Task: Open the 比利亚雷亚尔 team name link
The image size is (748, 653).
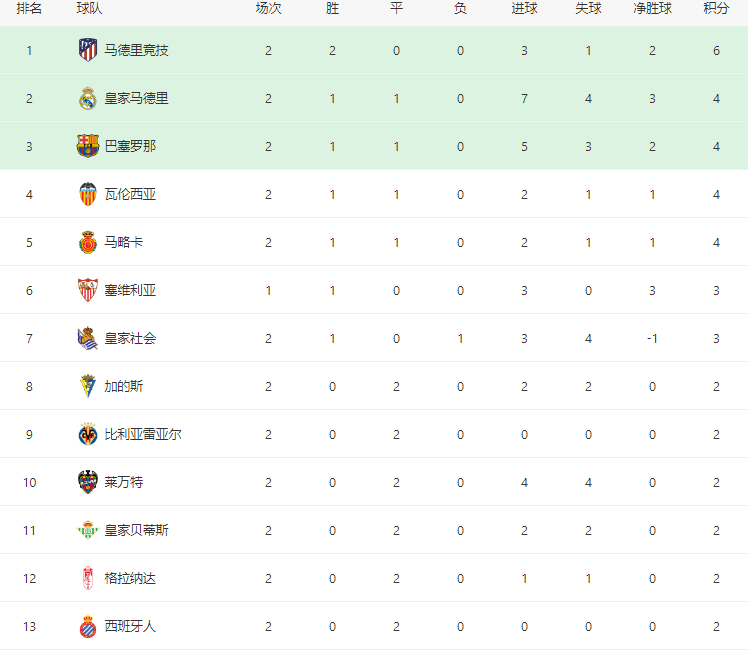Action: [143, 434]
